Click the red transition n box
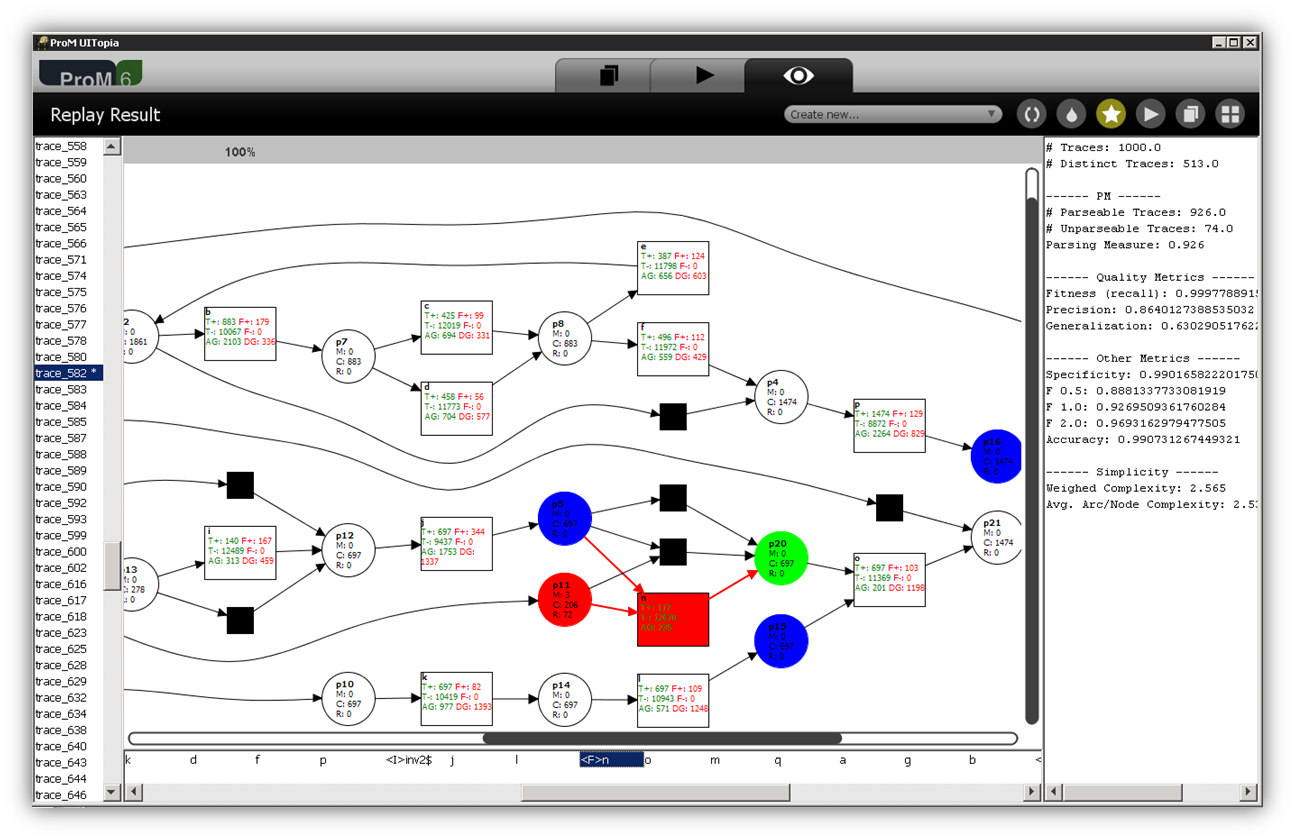1295x840 pixels. tap(673, 619)
